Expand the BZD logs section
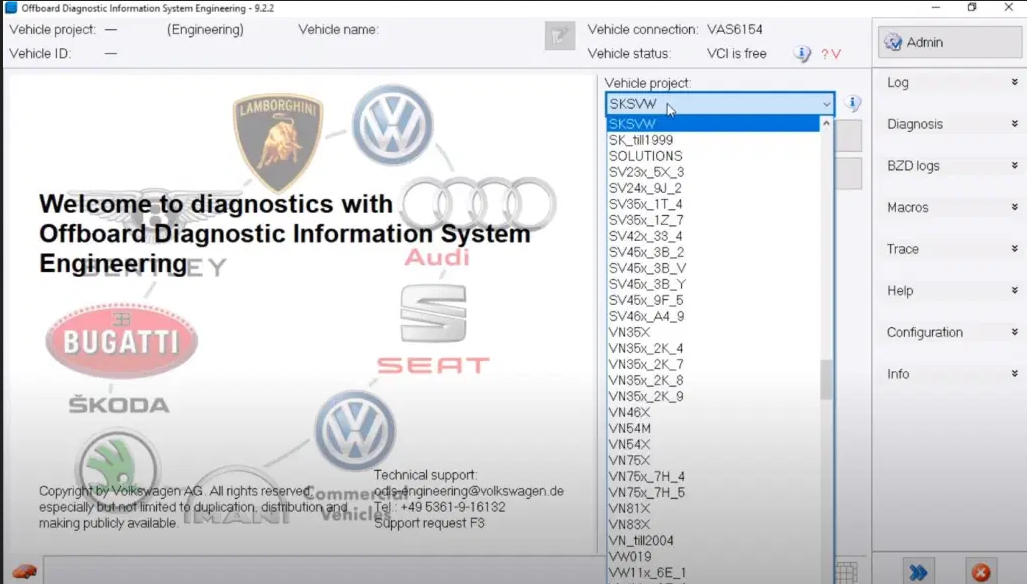1027x584 pixels. coord(951,166)
